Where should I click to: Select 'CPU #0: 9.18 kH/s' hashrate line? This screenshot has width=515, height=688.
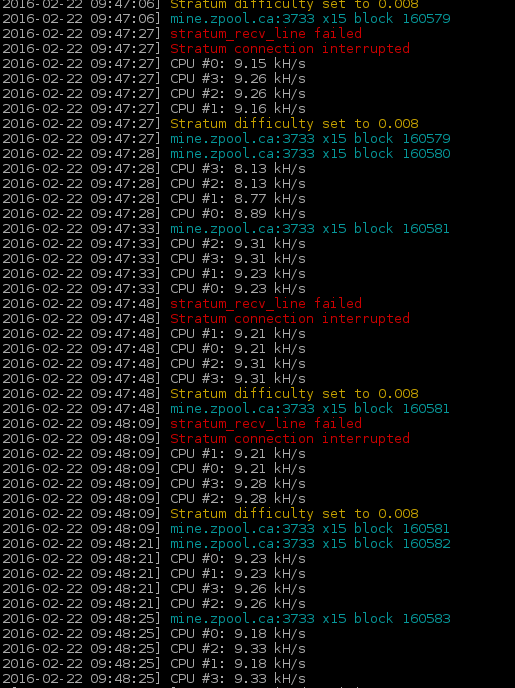tap(238, 634)
